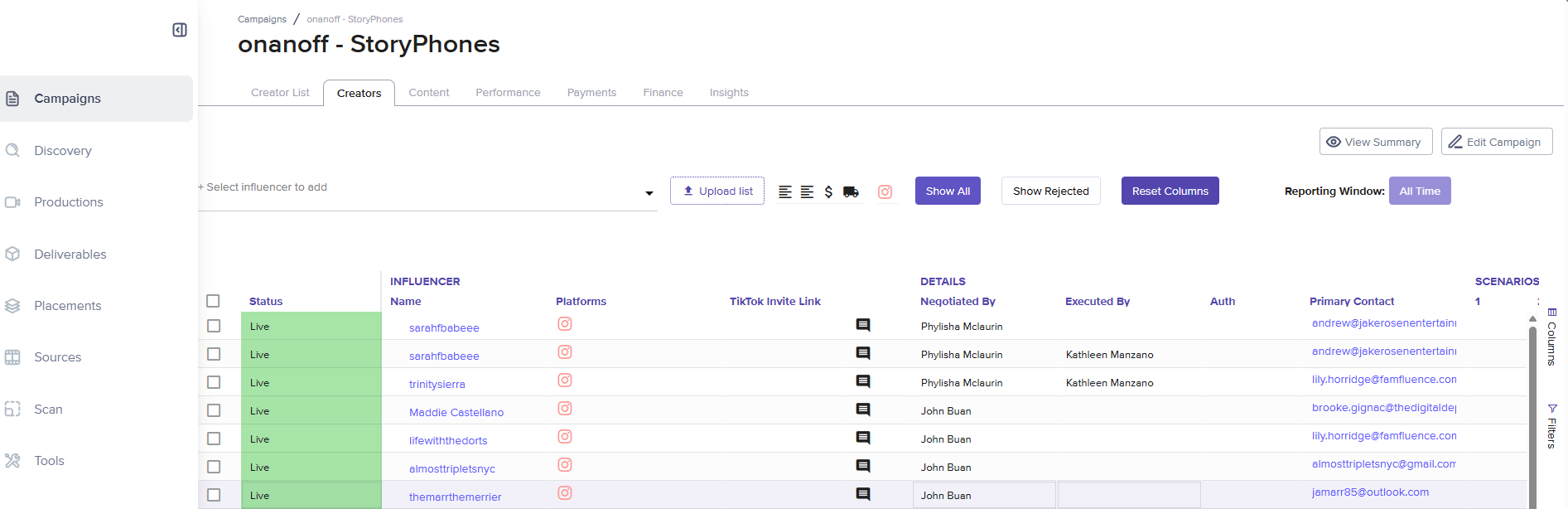Open the trinitysierra influencer profile link
The image size is (1568, 509).
pos(437,384)
